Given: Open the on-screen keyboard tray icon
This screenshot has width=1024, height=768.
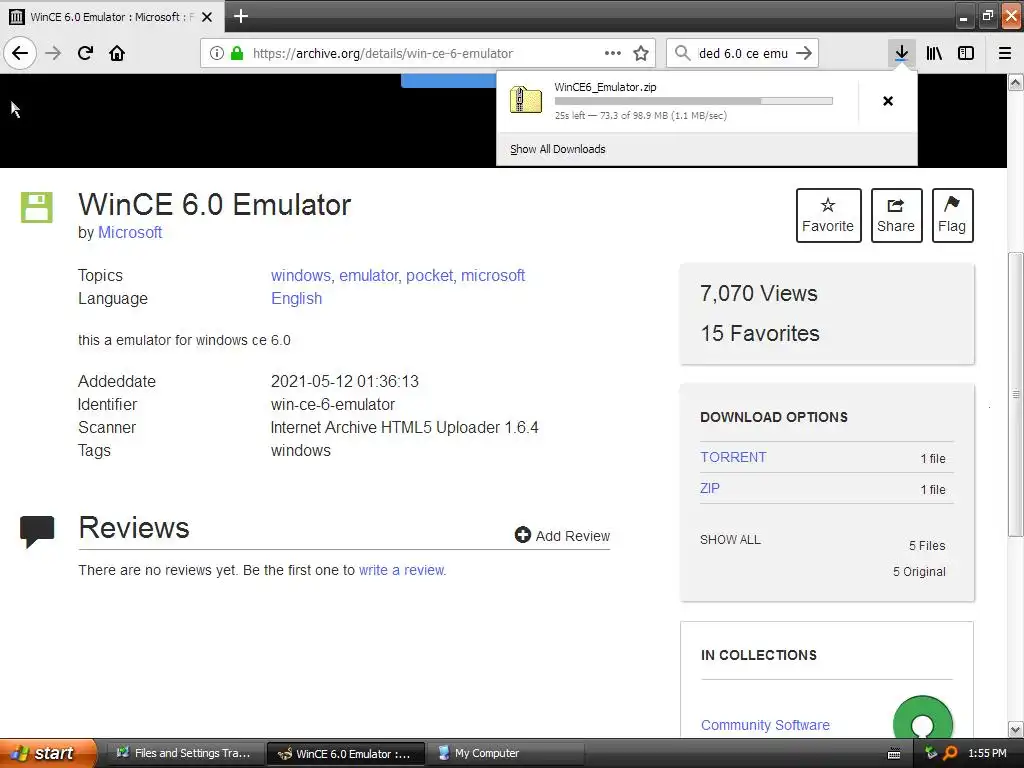Looking at the screenshot, I should click(894, 754).
